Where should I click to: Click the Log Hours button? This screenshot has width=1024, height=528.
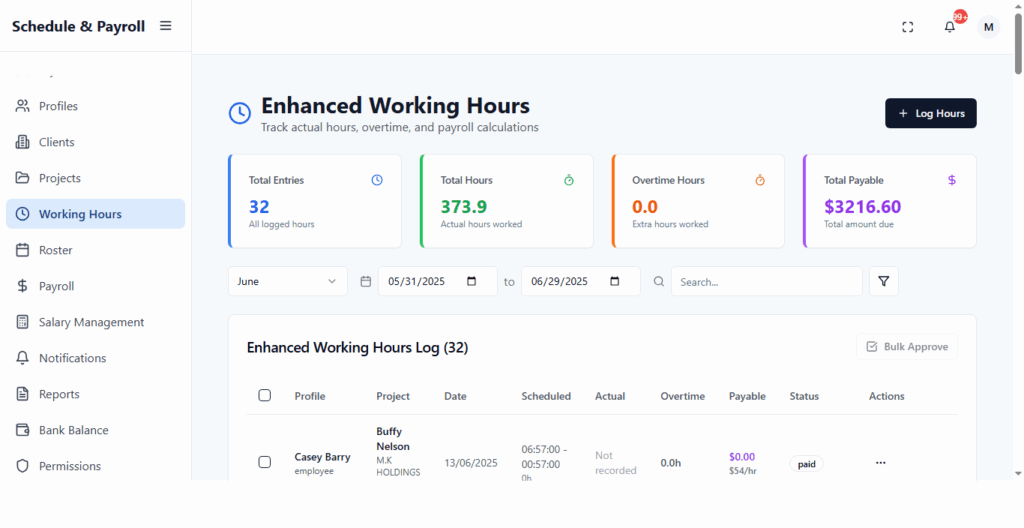pos(930,114)
